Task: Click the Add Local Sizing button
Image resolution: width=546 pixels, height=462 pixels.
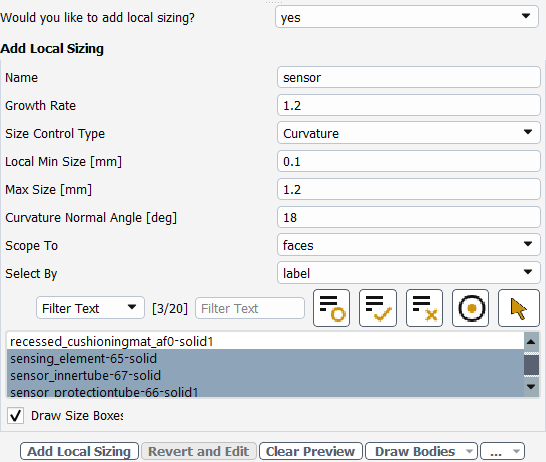Action: tap(79, 451)
